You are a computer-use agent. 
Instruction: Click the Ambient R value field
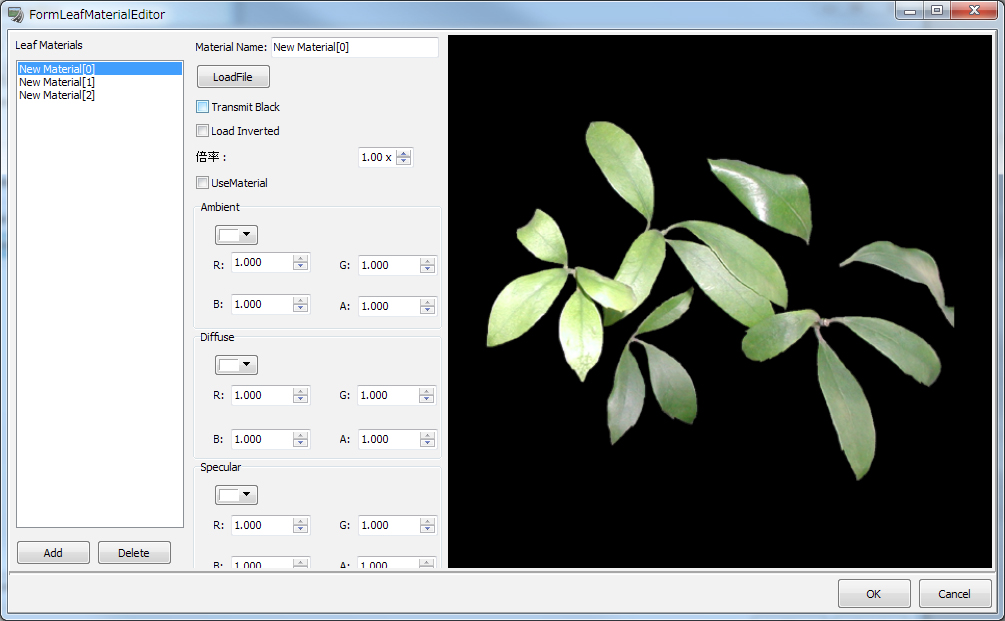(x=262, y=262)
